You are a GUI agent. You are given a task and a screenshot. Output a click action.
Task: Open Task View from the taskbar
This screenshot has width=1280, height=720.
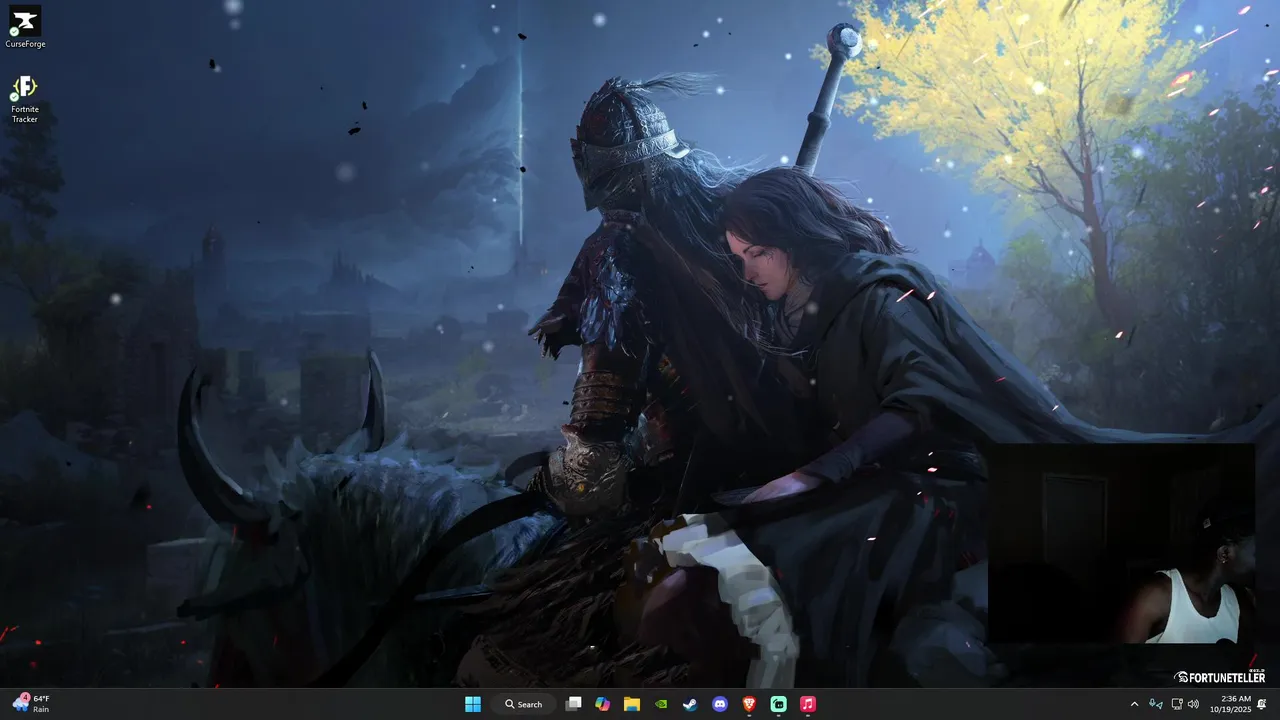(x=573, y=704)
